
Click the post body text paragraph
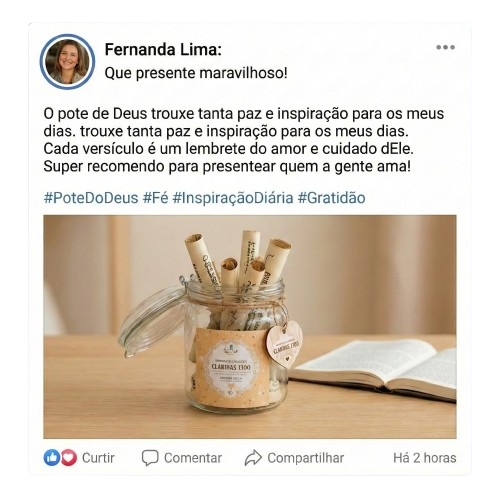244,140
